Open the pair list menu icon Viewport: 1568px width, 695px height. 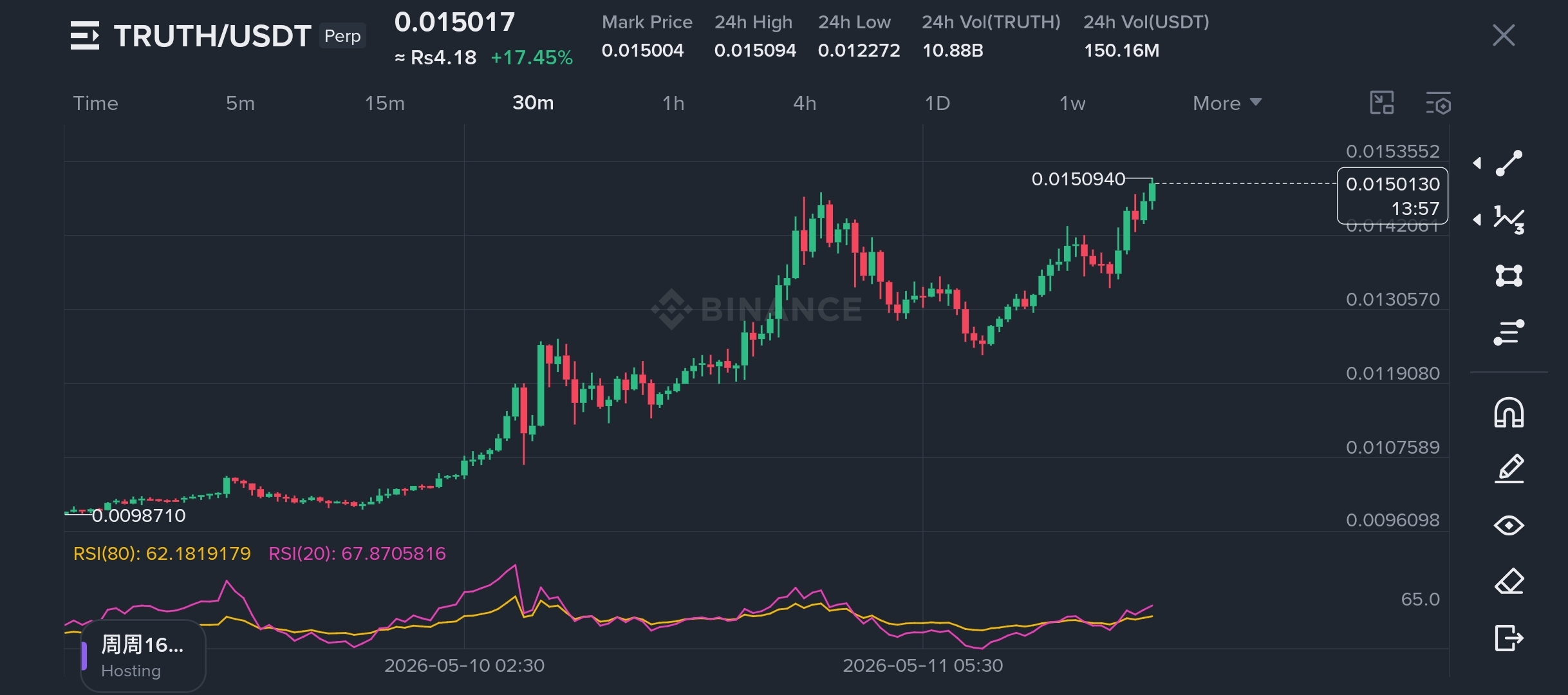(x=85, y=35)
